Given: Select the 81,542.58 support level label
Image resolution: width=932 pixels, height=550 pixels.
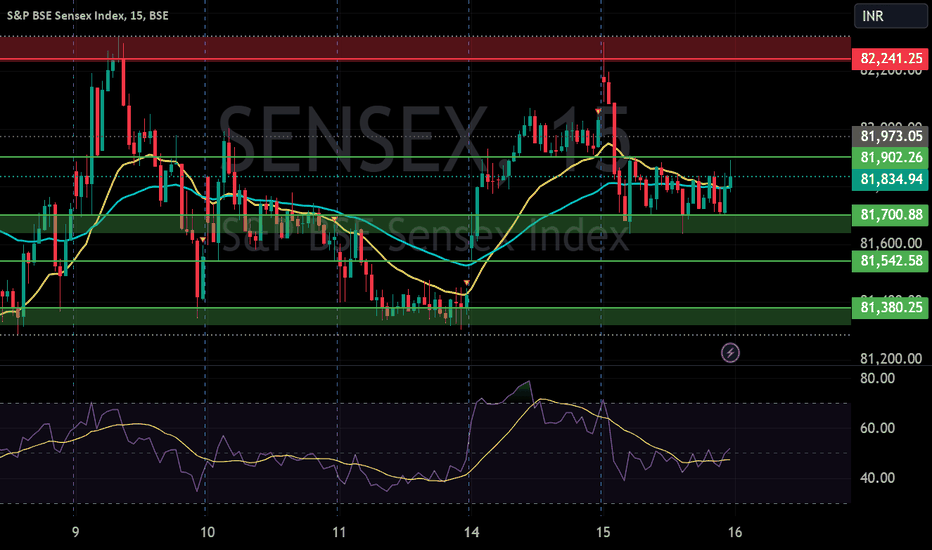Looking at the screenshot, I should [x=890, y=260].
